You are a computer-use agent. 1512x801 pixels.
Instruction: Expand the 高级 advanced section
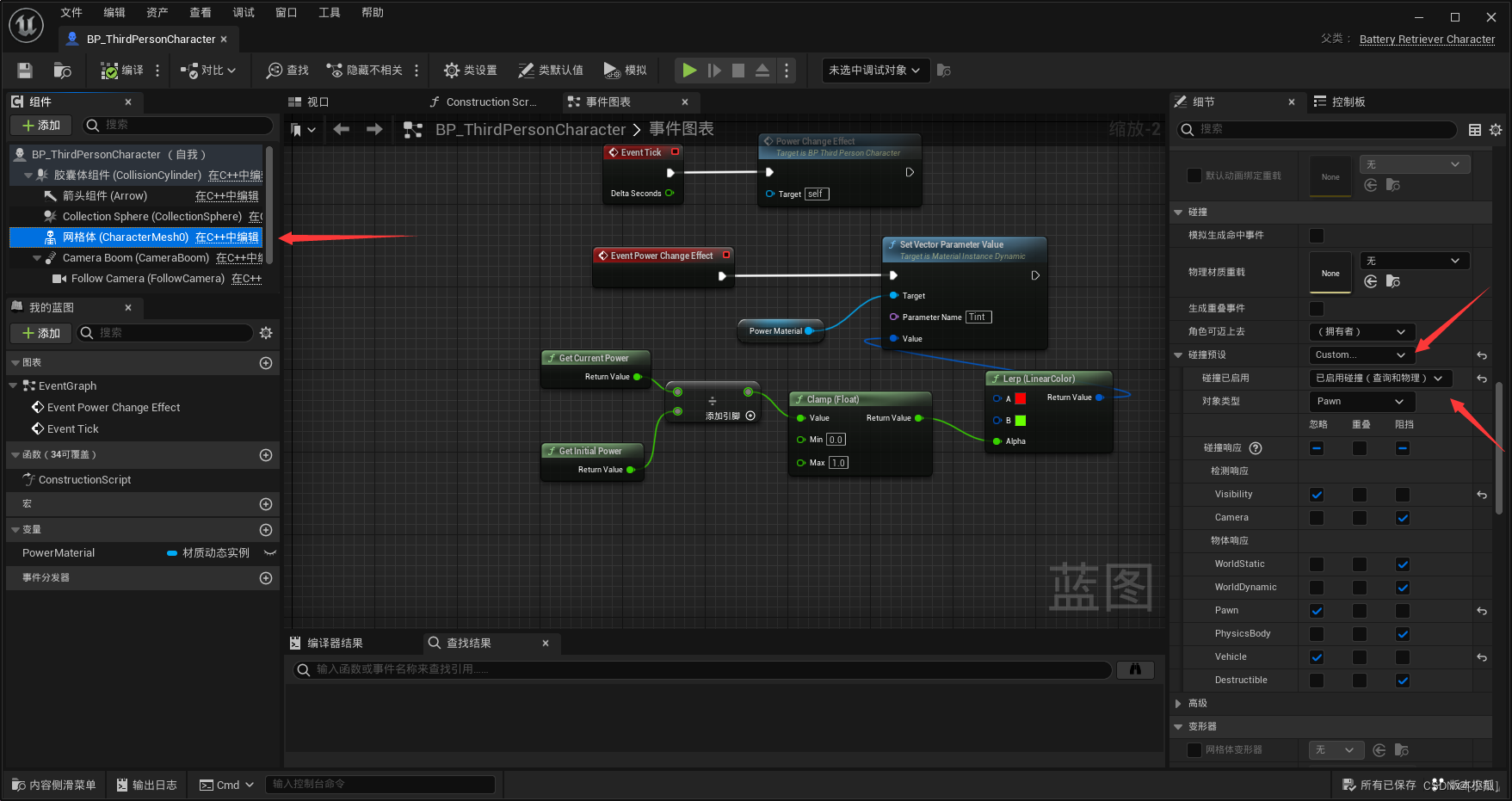pyautogui.click(x=1178, y=704)
